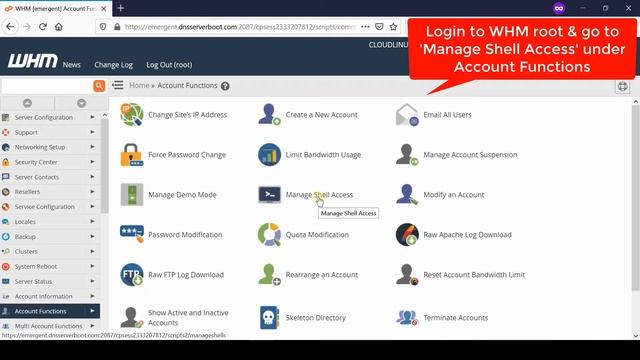640x360 pixels.
Task: Expand the Backup sidebar section
Action: pos(50,236)
